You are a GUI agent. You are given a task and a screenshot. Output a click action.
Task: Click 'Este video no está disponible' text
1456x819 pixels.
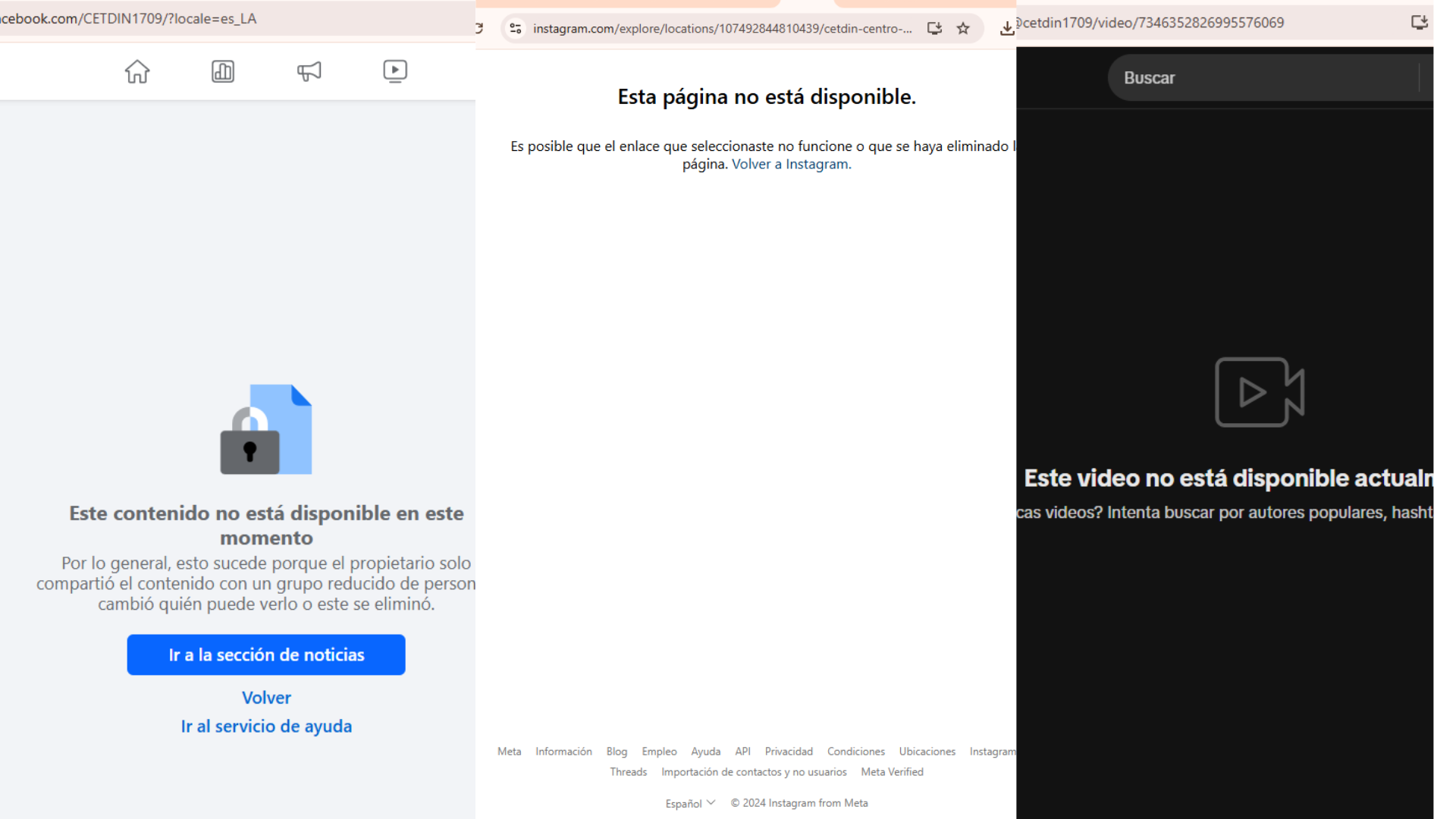(x=1228, y=479)
